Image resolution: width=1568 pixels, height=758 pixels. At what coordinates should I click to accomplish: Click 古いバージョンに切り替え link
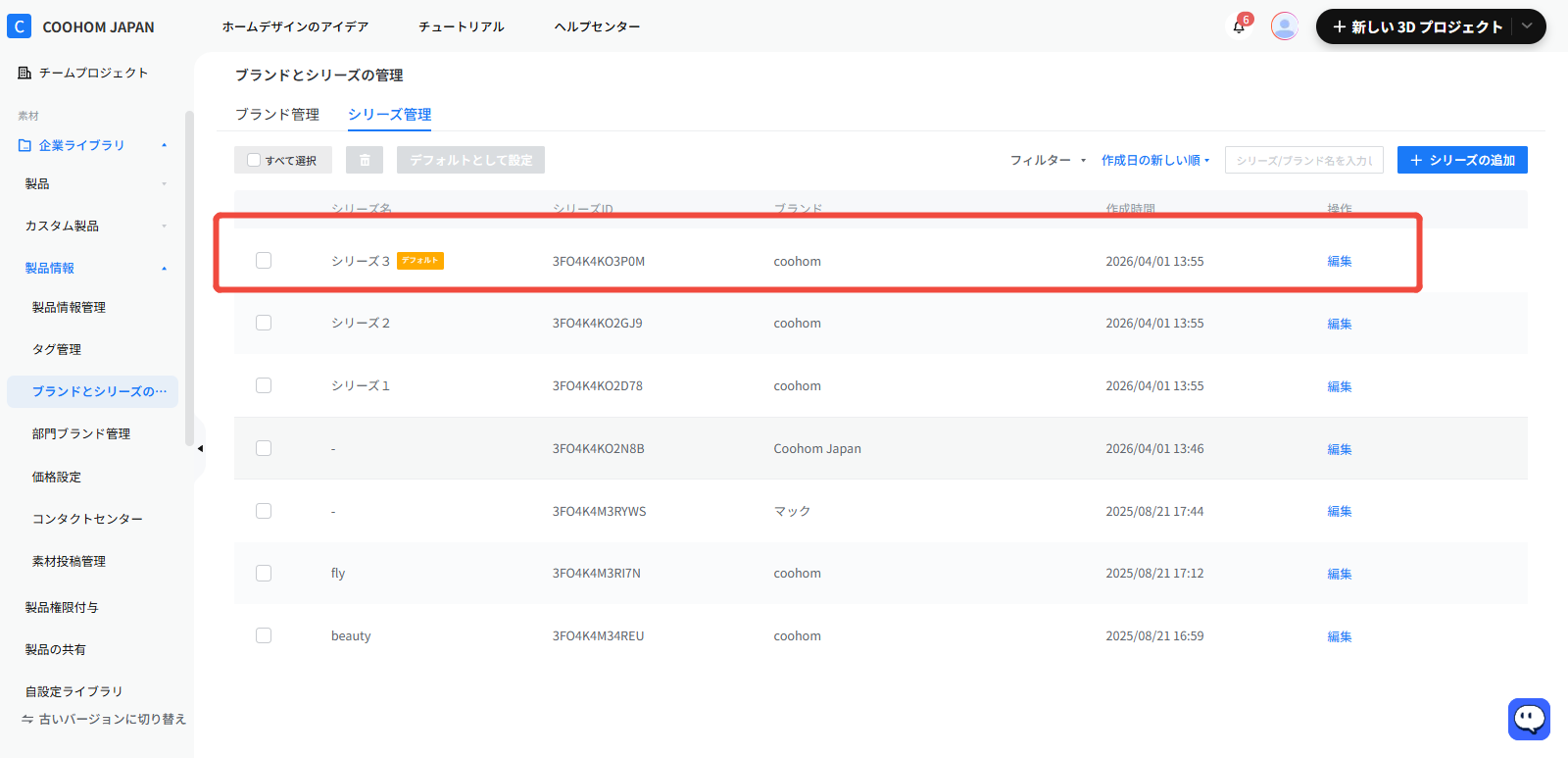point(113,719)
